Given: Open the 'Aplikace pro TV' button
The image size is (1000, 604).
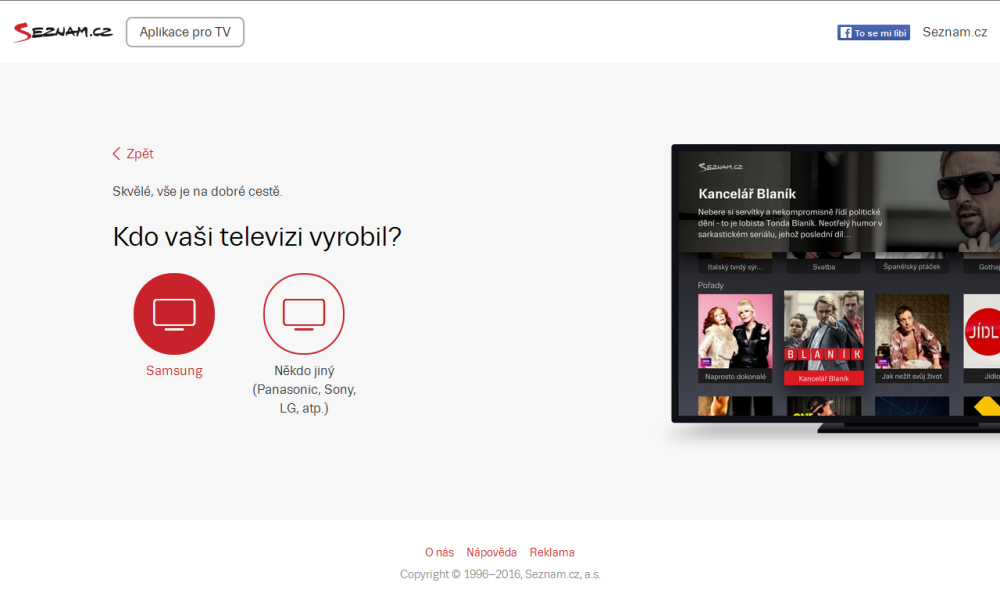Looking at the screenshot, I should pos(185,31).
